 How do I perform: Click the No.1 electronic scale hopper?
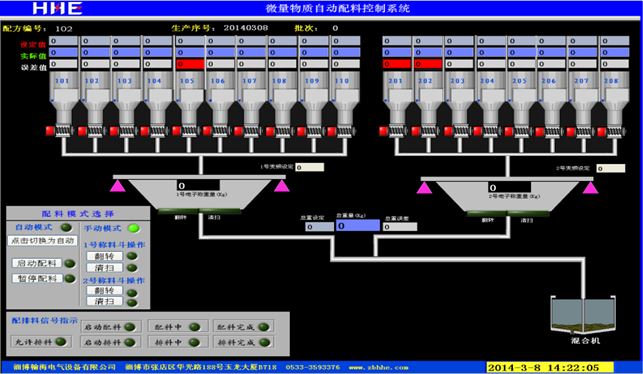199,194
